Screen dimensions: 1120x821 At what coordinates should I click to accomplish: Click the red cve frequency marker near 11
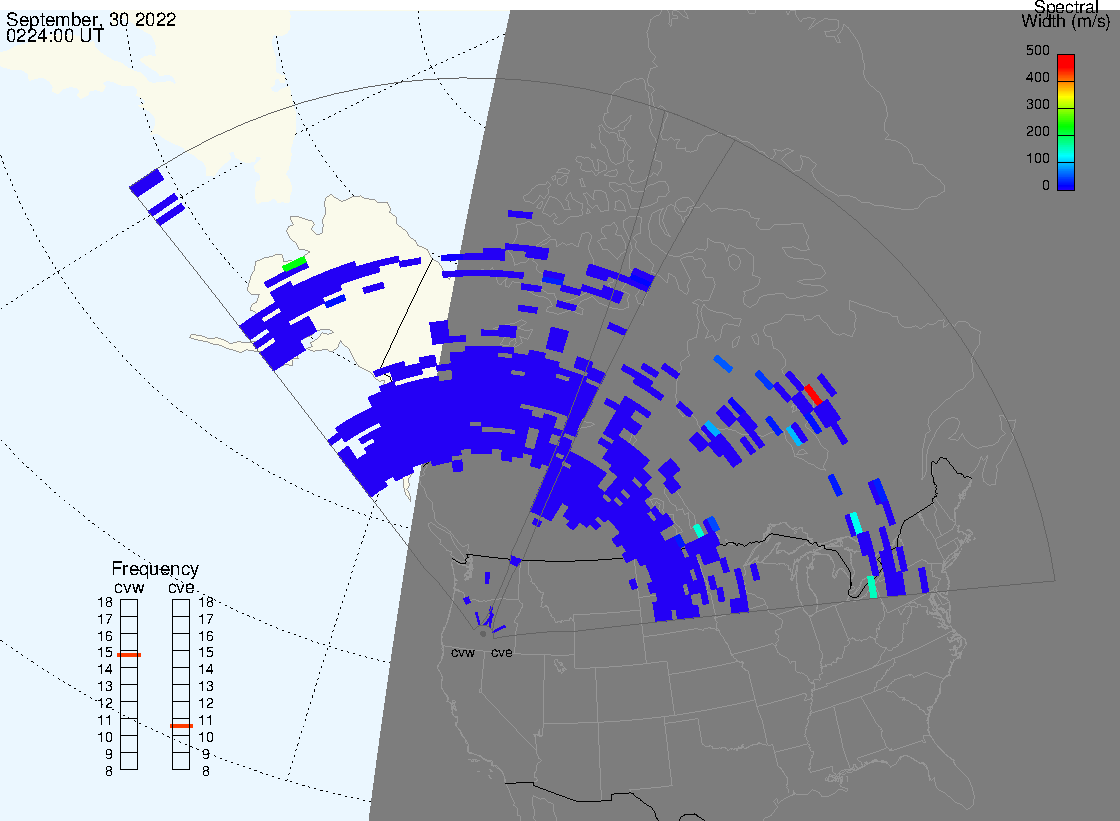click(181, 726)
